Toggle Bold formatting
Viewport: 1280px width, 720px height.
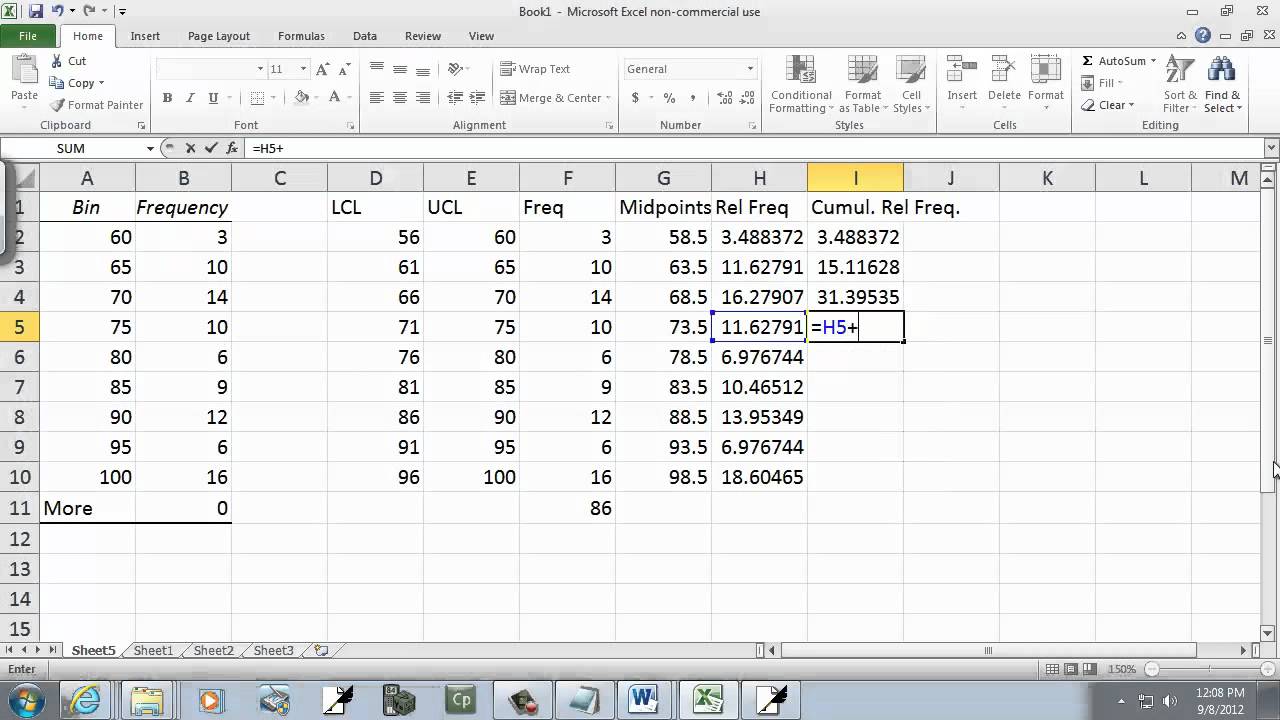click(x=167, y=98)
